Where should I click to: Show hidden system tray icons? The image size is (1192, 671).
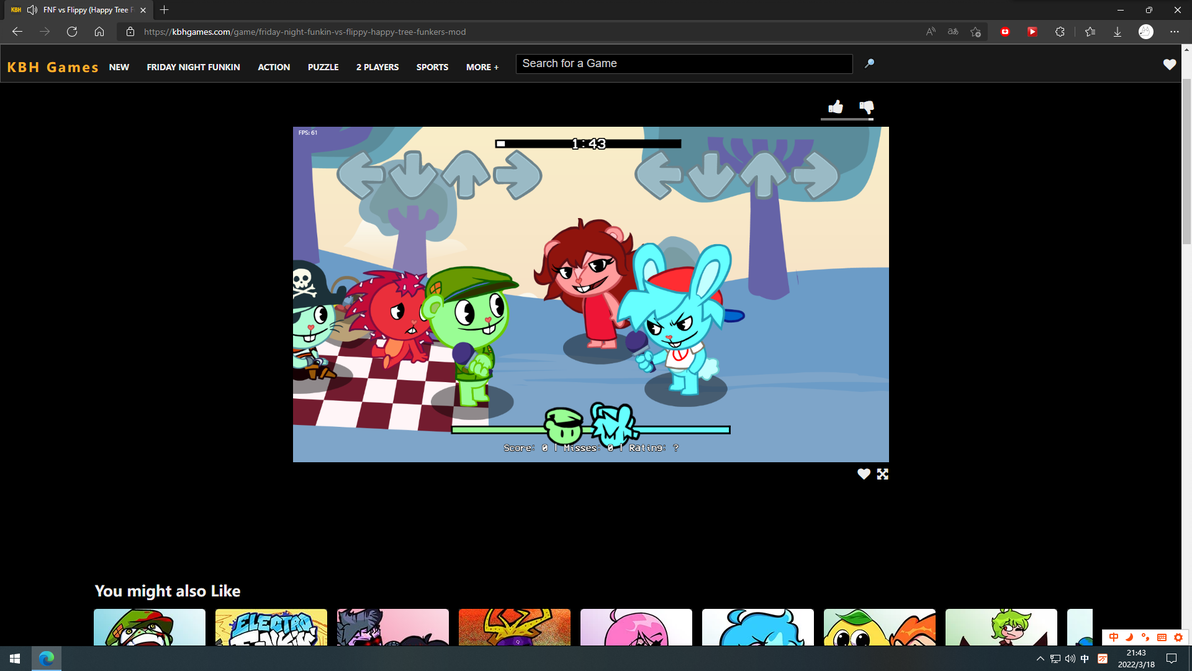click(1040, 659)
